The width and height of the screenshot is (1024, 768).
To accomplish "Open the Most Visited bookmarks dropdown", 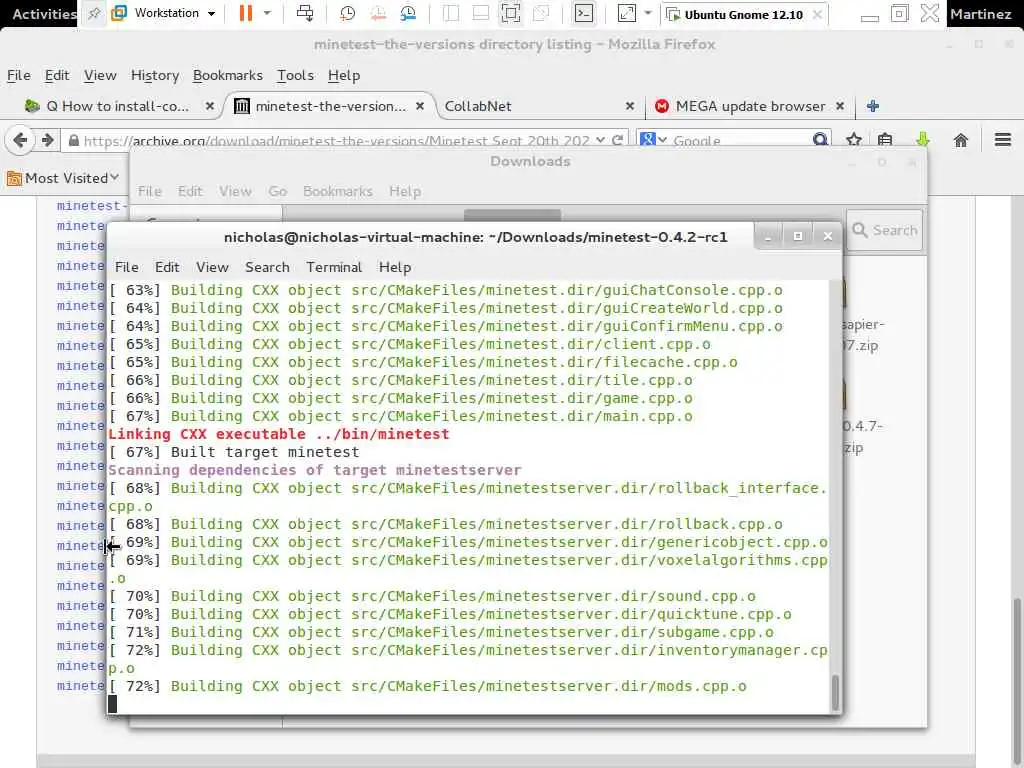I will click(64, 178).
